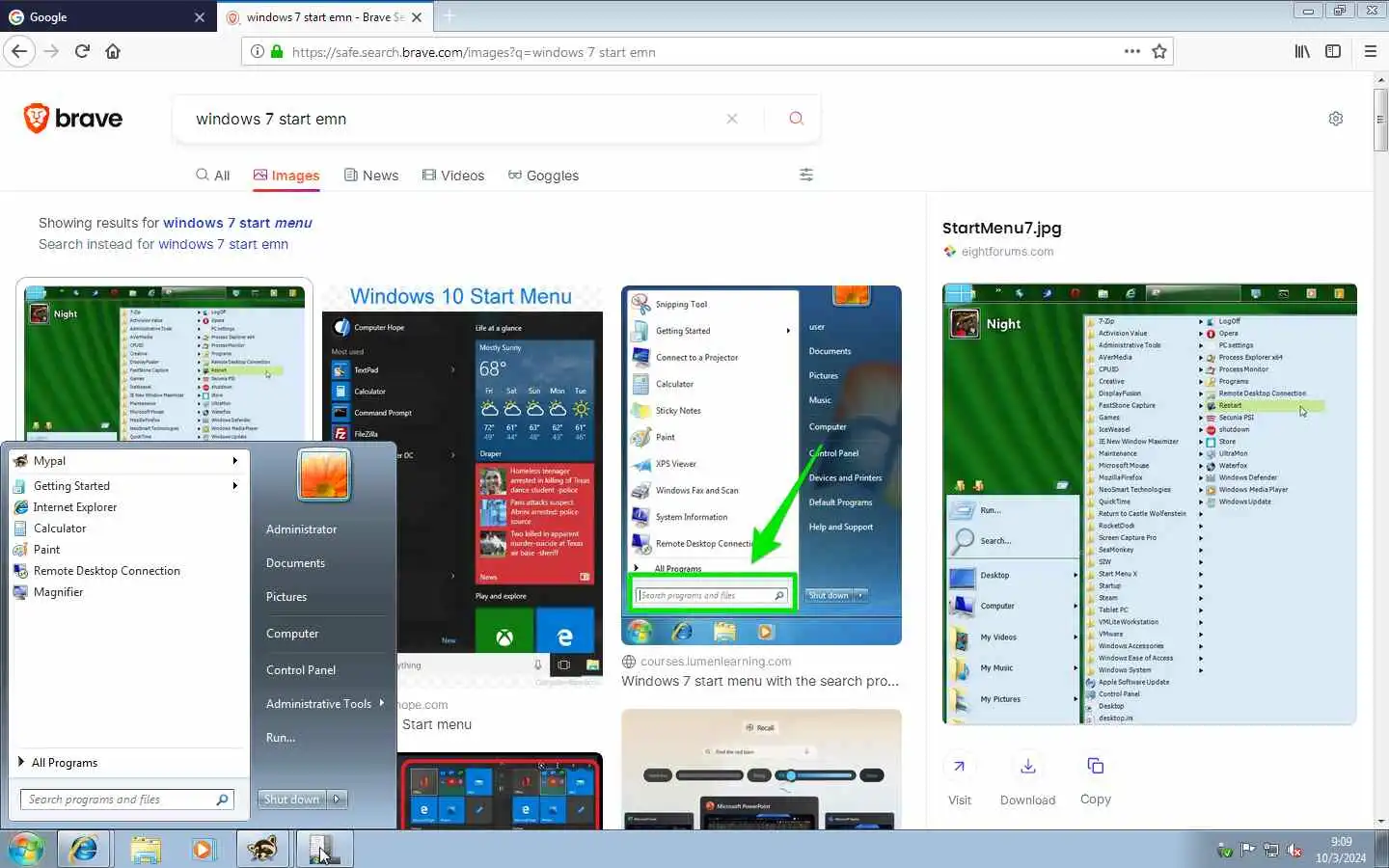Screen dimensions: 1389x868
Task: Reload the current page
Action: 82,51
